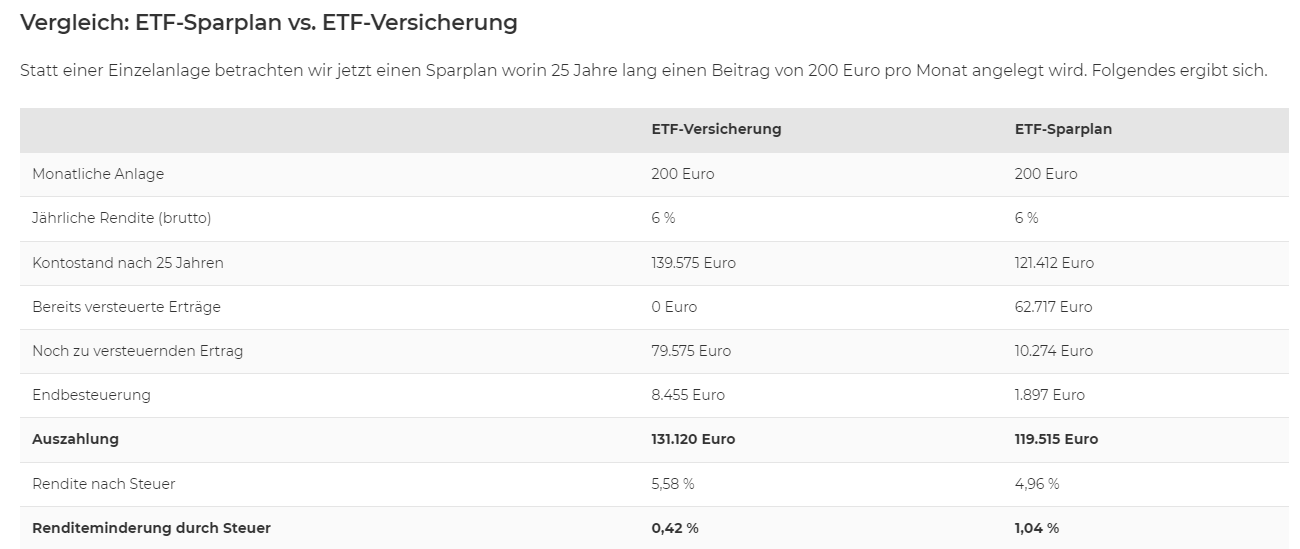The image size is (1300, 549).
Task: Click the bold "Auszahlung" row label
Action: coord(75,439)
